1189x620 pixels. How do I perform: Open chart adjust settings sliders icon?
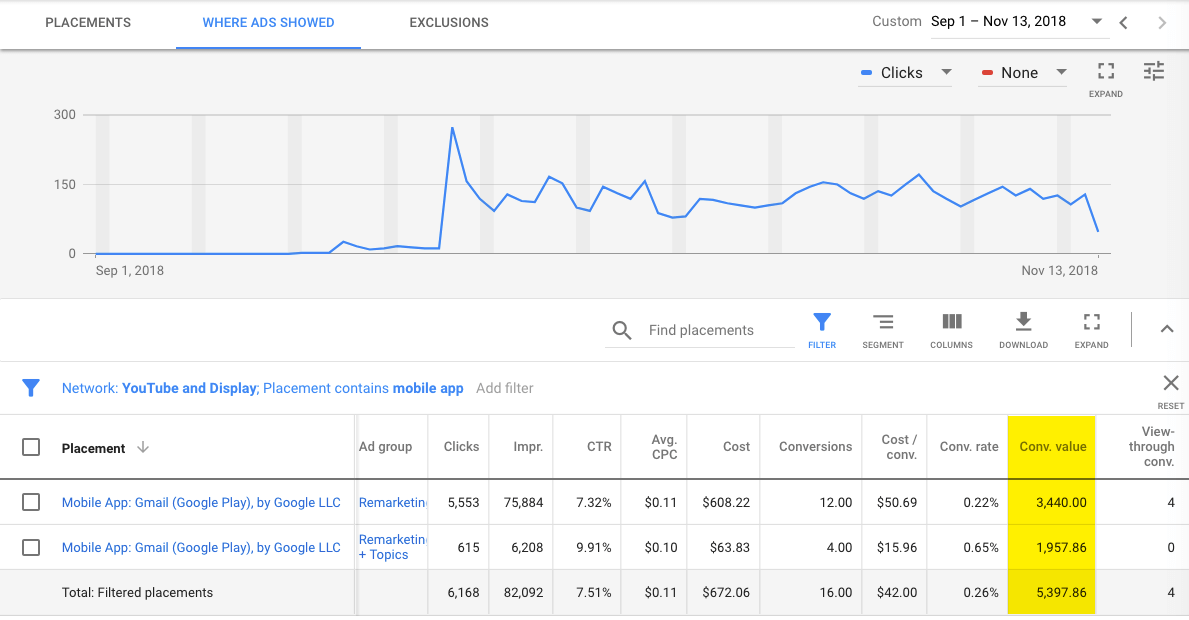point(1154,72)
